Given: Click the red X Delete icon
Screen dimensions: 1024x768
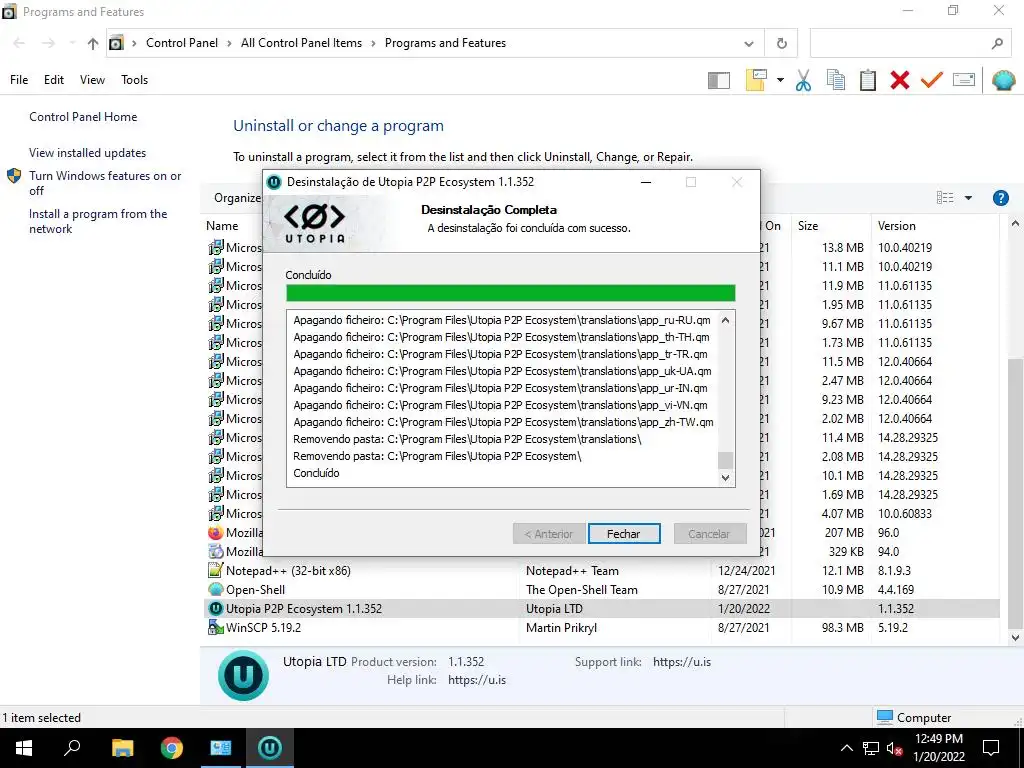Looking at the screenshot, I should 899,80.
